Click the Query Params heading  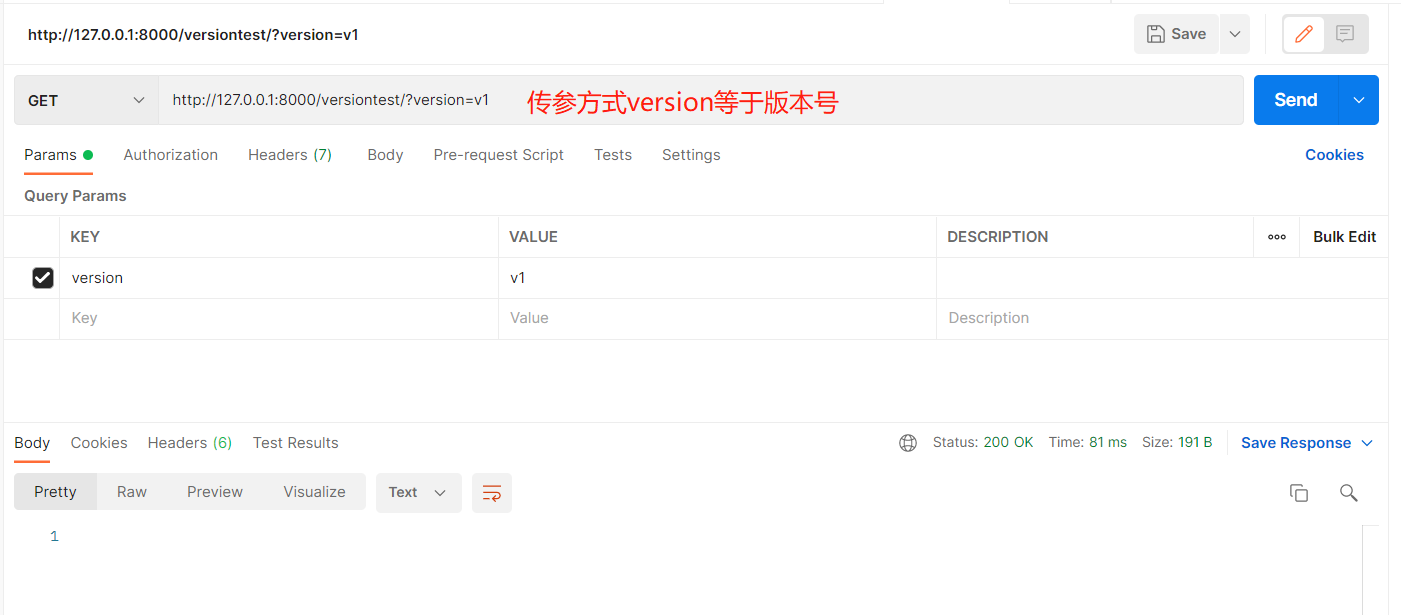click(x=75, y=196)
